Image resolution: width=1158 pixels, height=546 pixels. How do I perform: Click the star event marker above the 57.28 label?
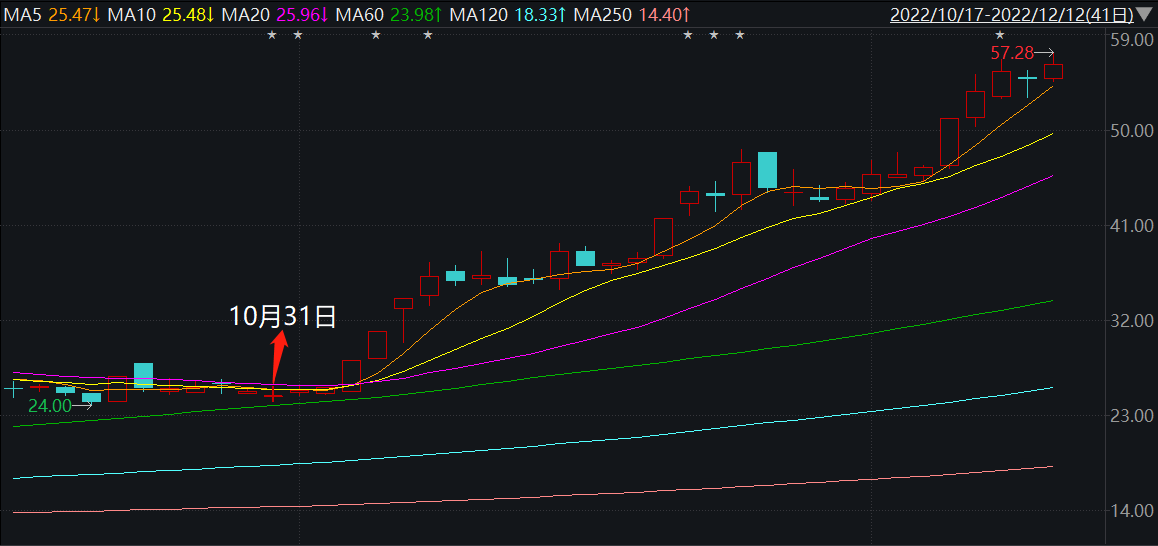tap(999, 35)
